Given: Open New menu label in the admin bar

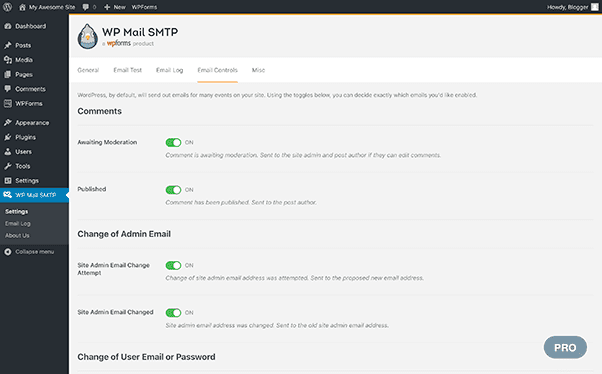Looking at the screenshot, I should coord(119,7).
